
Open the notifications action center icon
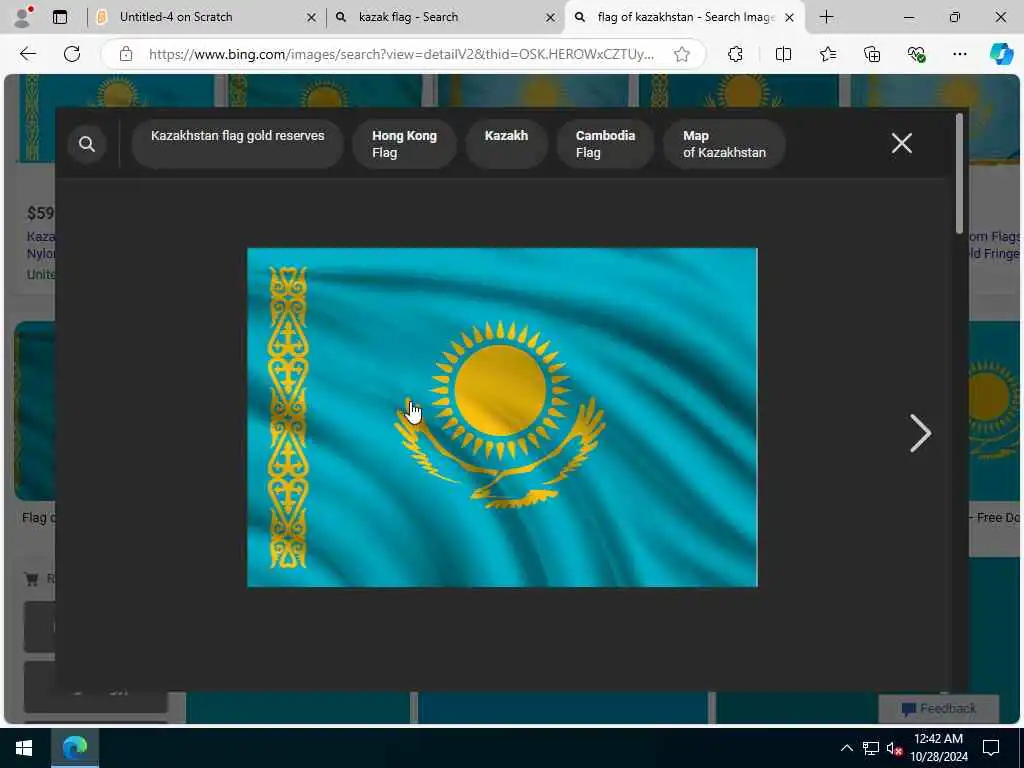[991, 748]
